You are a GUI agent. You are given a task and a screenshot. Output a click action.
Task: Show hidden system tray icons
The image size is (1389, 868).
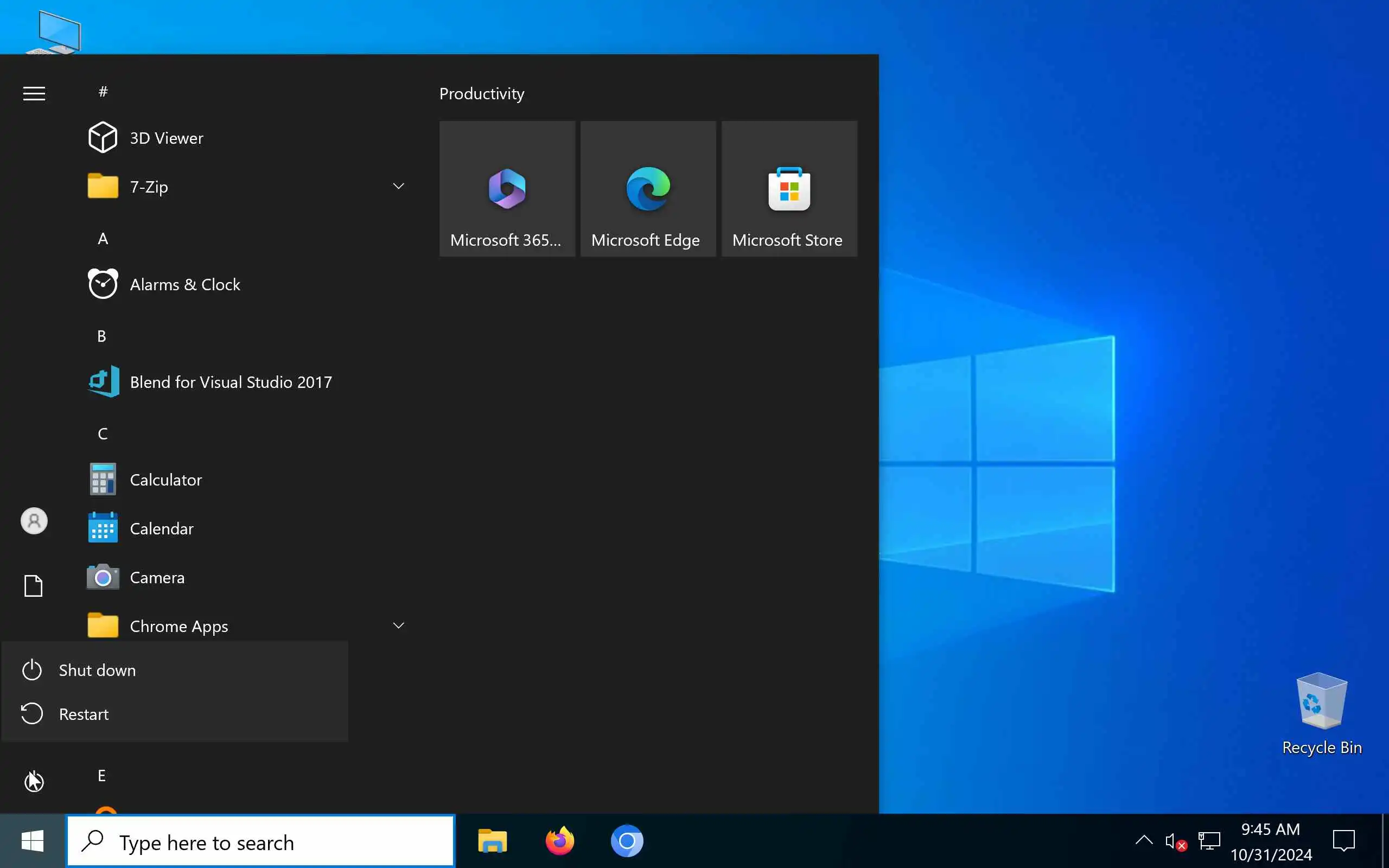tap(1143, 840)
